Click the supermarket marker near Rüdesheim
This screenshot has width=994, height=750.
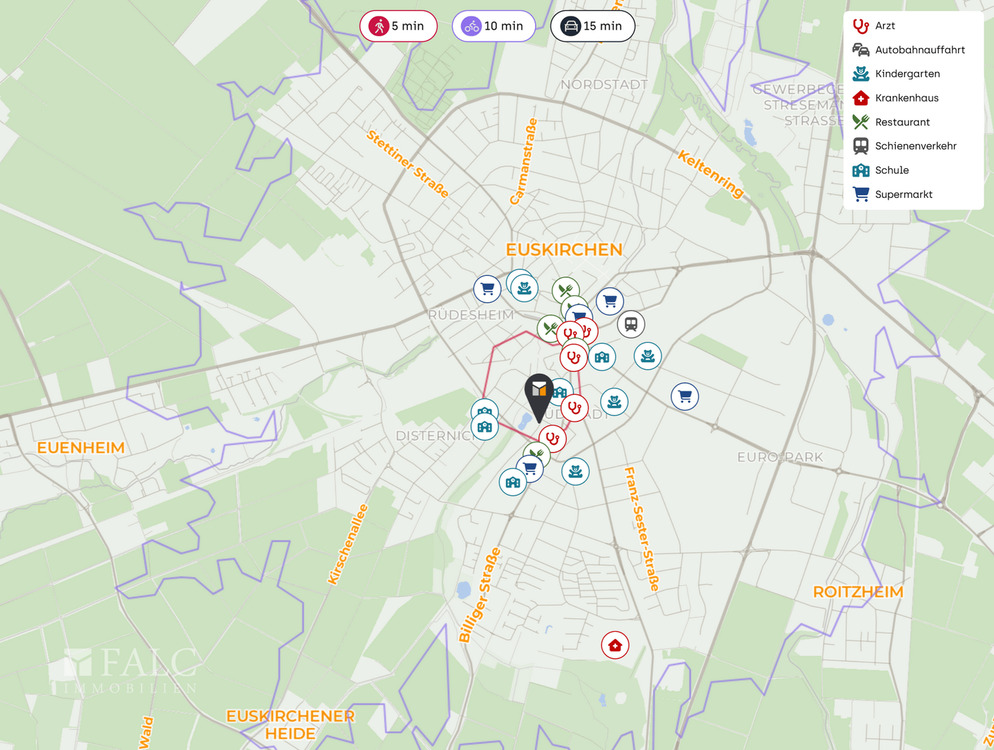point(487,290)
